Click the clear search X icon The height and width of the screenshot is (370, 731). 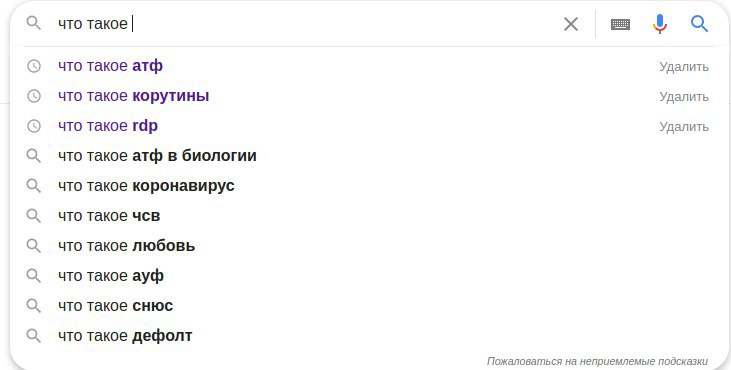[x=571, y=24]
